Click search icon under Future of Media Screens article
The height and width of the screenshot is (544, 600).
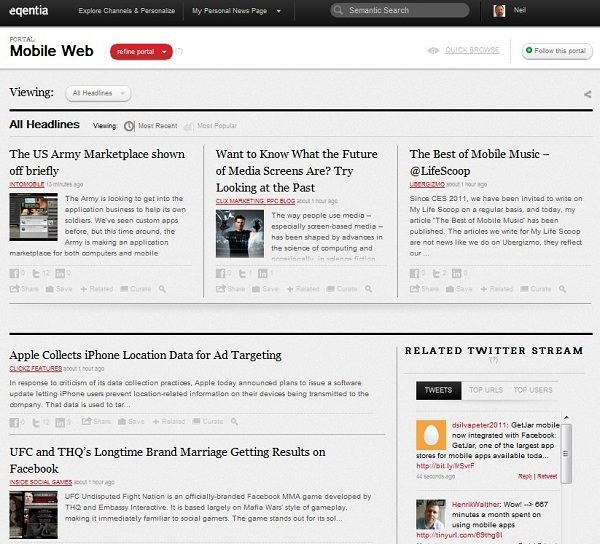[368, 289]
